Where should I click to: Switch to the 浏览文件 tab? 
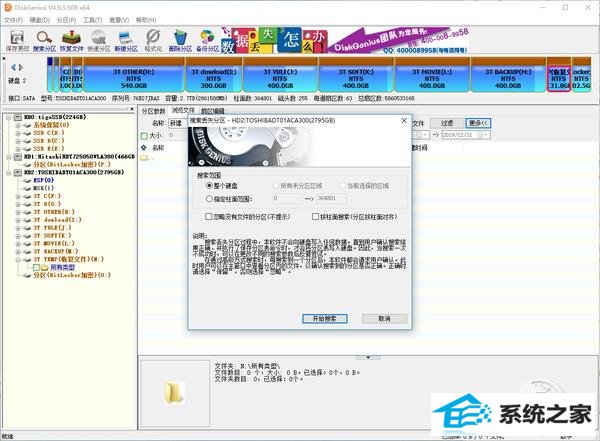pos(183,111)
